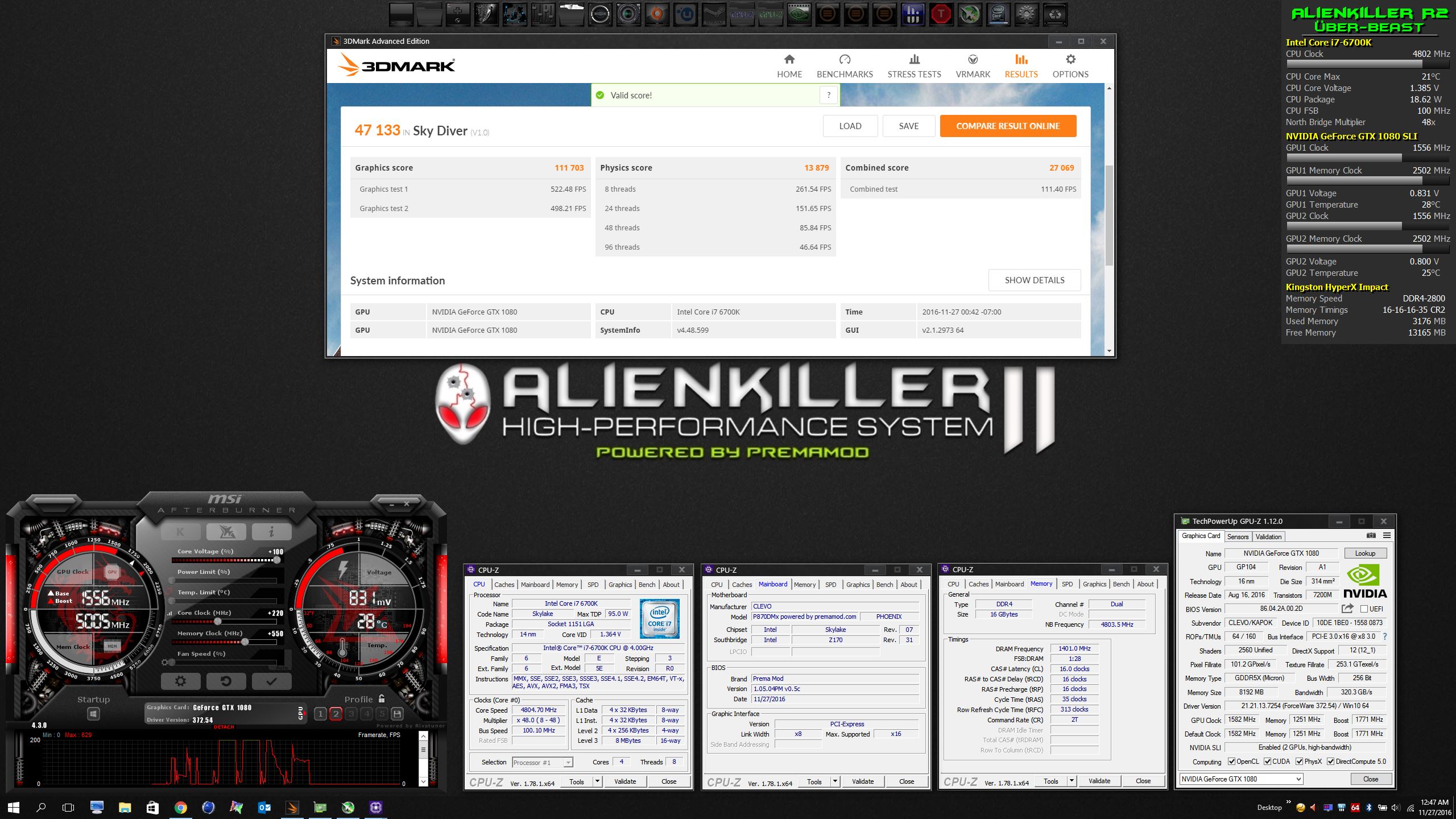Screen dimensions: 1456x819
Task: Click DETACH under Afterburner driver version
Action: point(224,727)
